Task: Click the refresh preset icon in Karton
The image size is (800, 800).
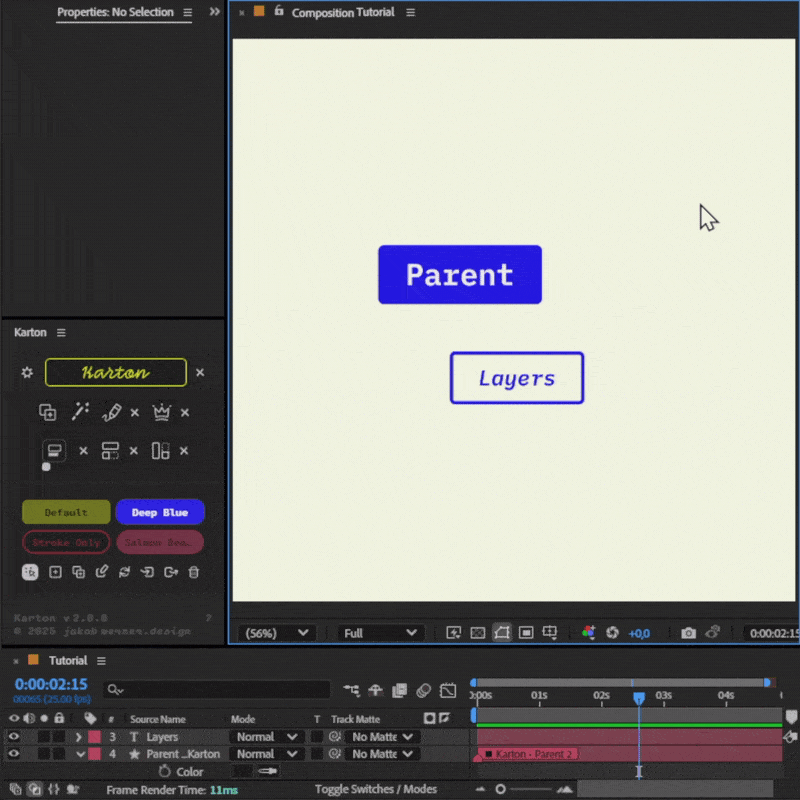Action: coord(124,572)
